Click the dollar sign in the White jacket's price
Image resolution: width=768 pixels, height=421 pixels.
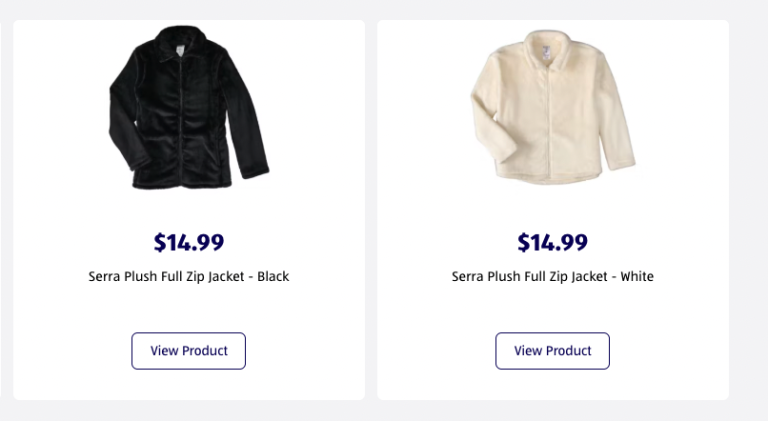click(x=524, y=242)
